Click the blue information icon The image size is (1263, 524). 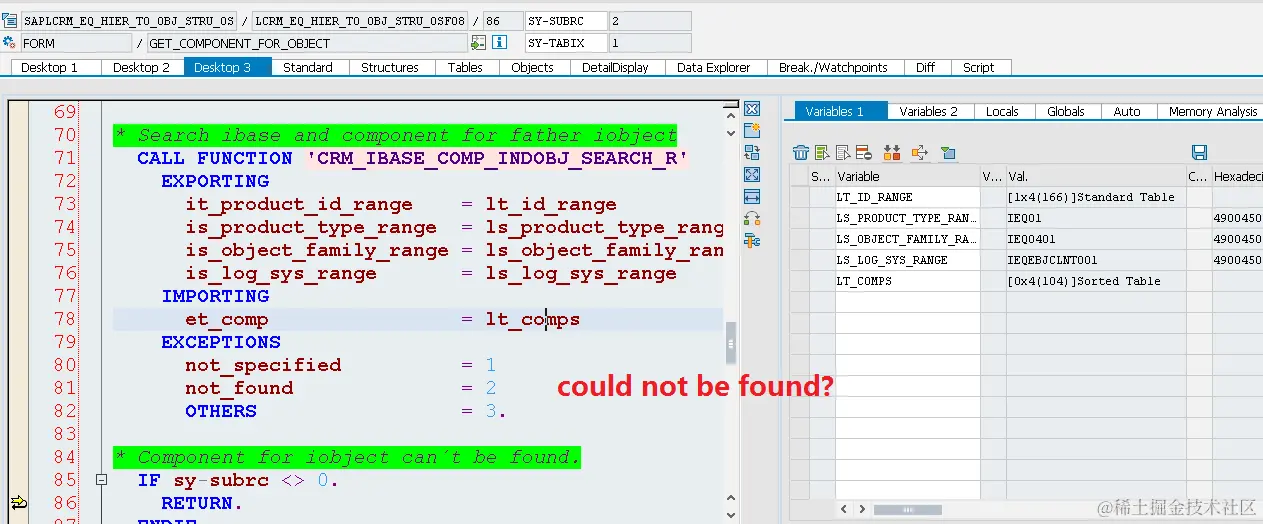pos(500,43)
